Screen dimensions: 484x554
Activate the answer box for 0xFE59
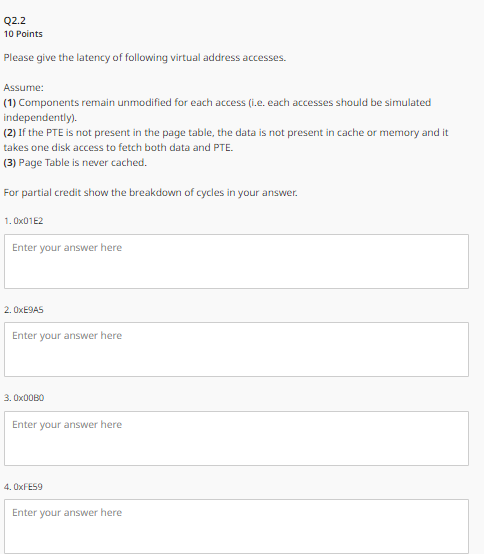pos(236,526)
